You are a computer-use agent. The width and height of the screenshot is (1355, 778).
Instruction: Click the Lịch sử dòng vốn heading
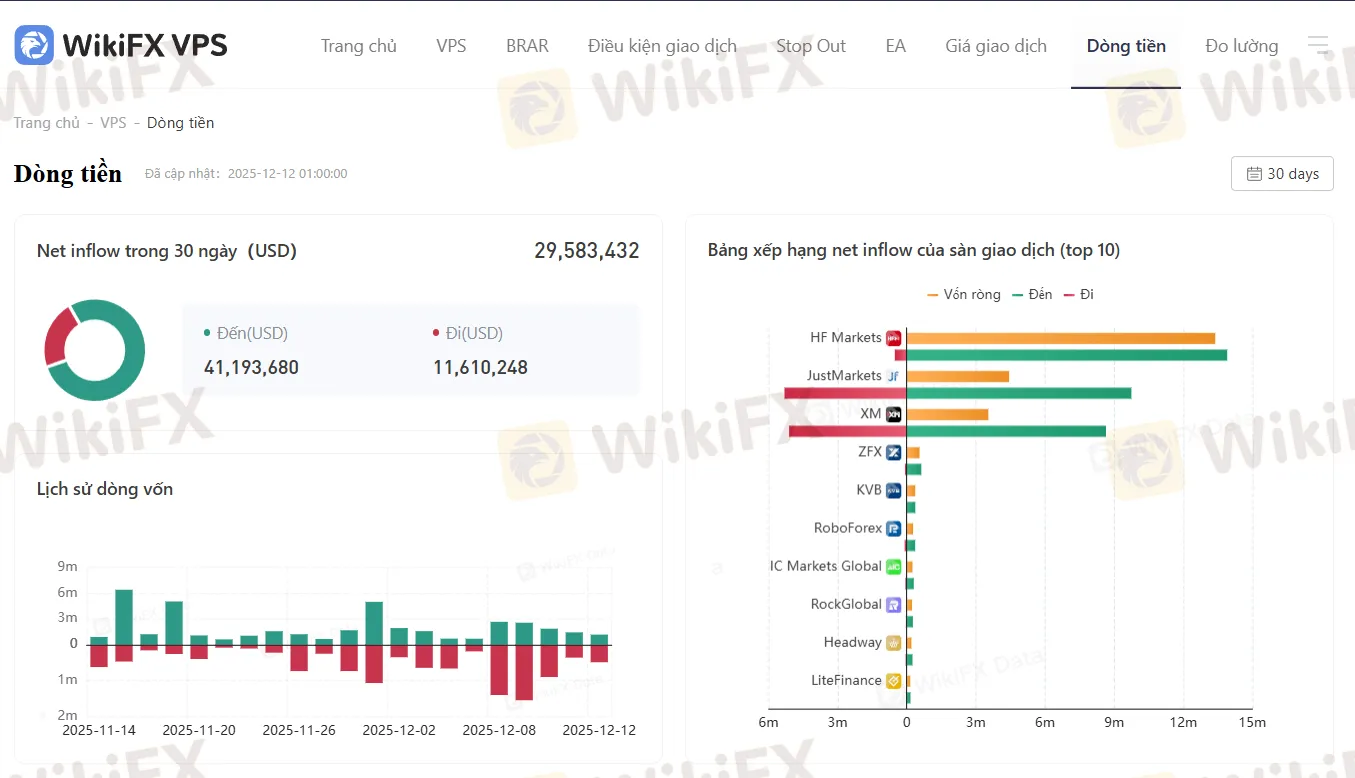point(105,489)
